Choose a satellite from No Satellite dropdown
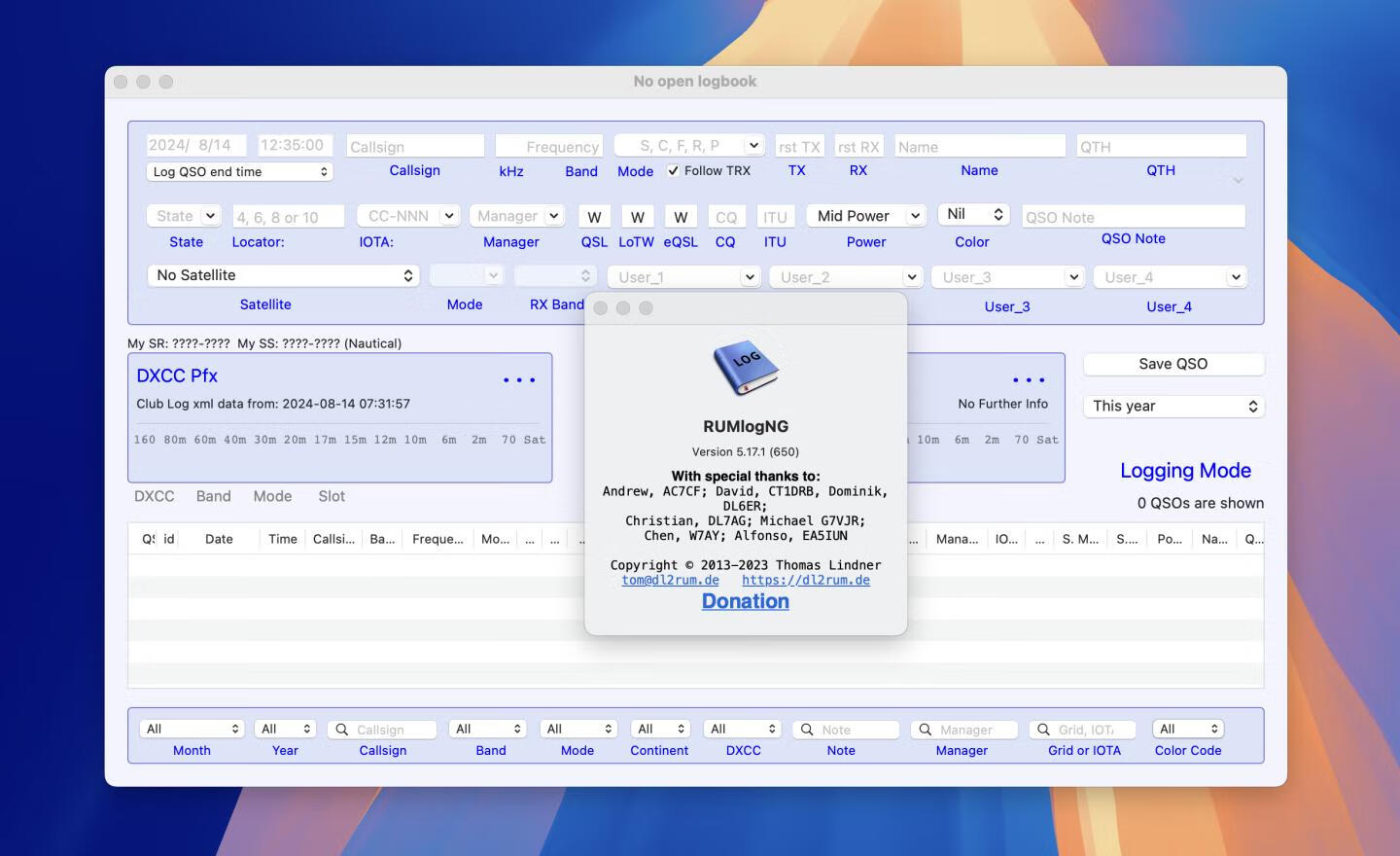The width and height of the screenshot is (1400, 856). (283, 275)
